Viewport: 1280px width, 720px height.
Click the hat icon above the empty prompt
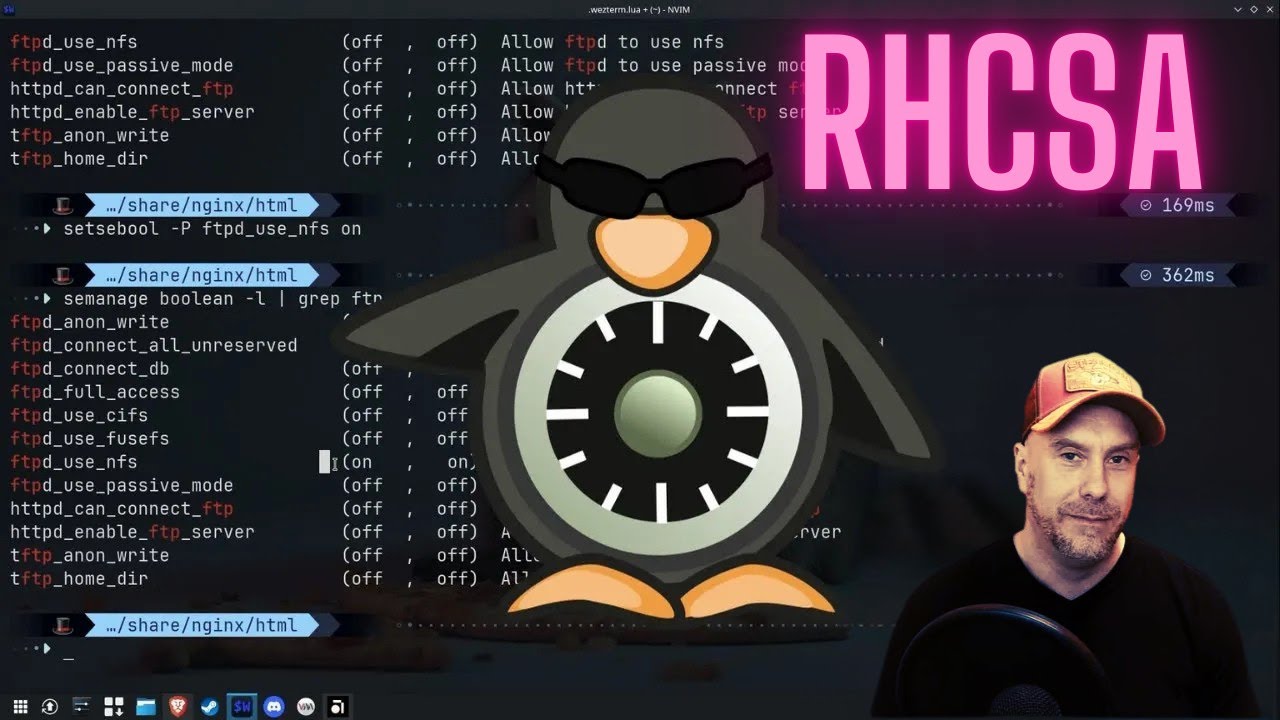63,626
